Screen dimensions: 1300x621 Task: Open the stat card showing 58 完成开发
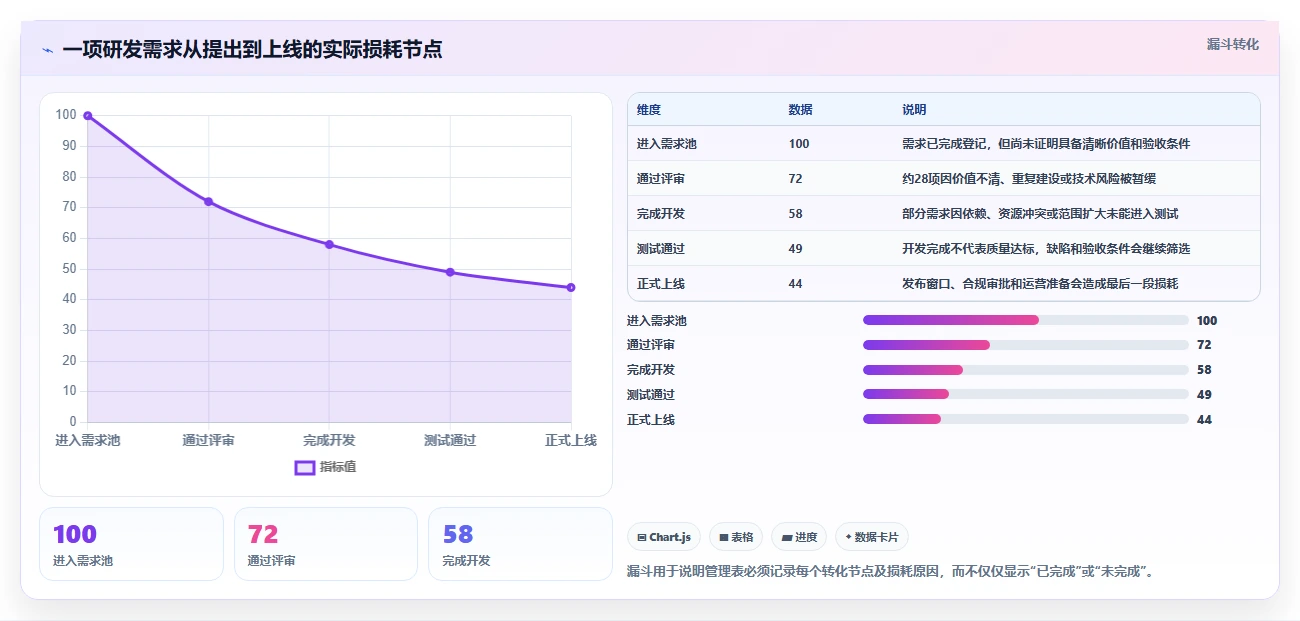520,544
